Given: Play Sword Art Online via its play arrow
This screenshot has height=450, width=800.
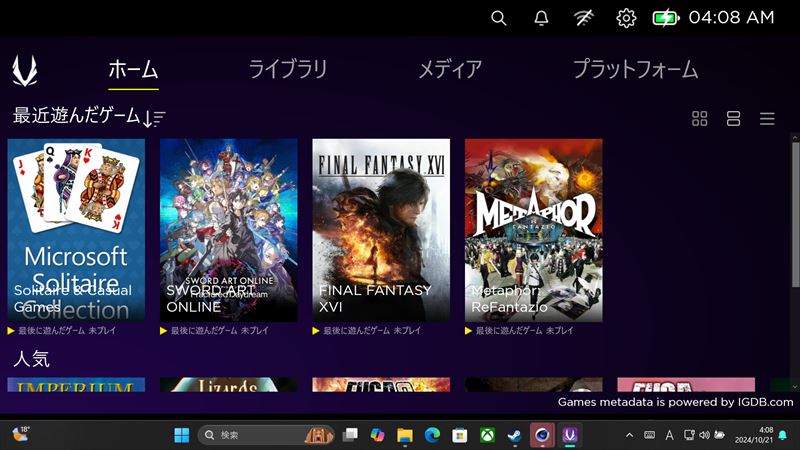Looking at the screenshot, I should click(x=163, y=331).
